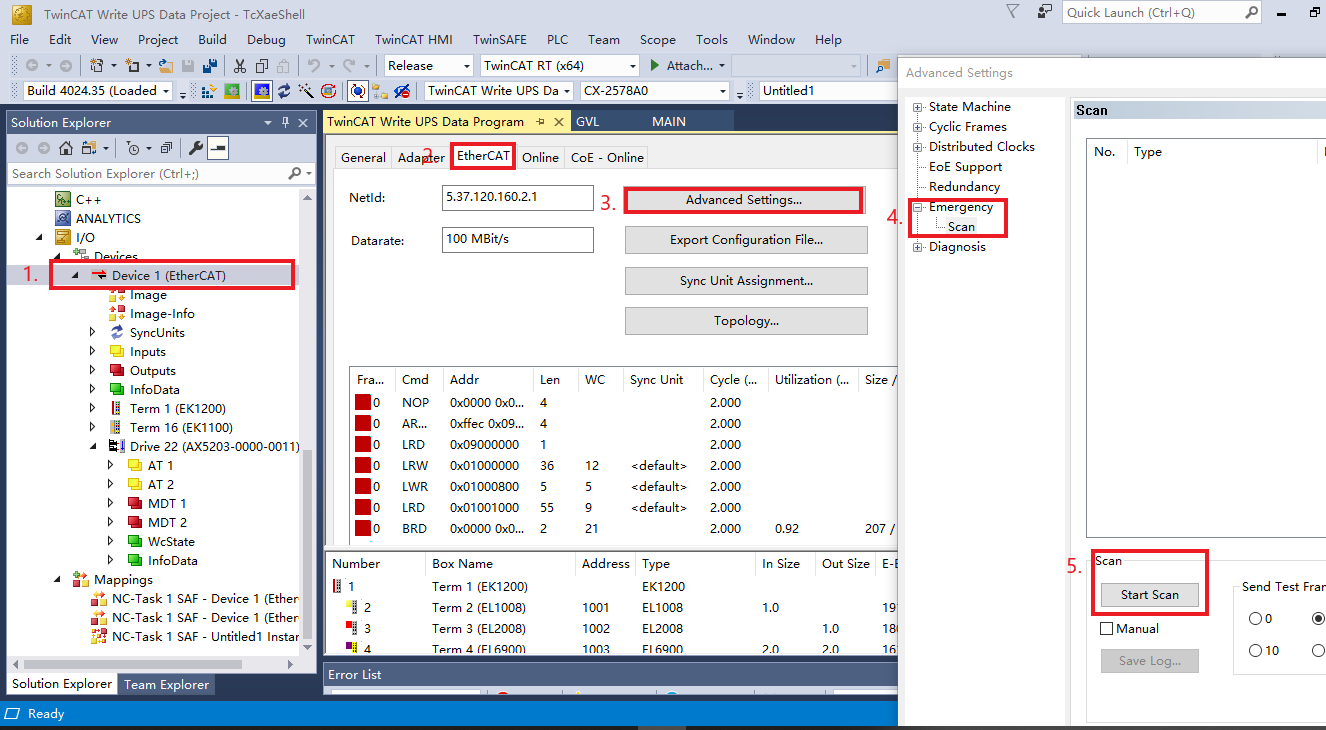Image resolution: width=1326 pixels, height=730 pixels.
Task: Select Device 1 (EtherCAT) in the tree
Action: 168,276
